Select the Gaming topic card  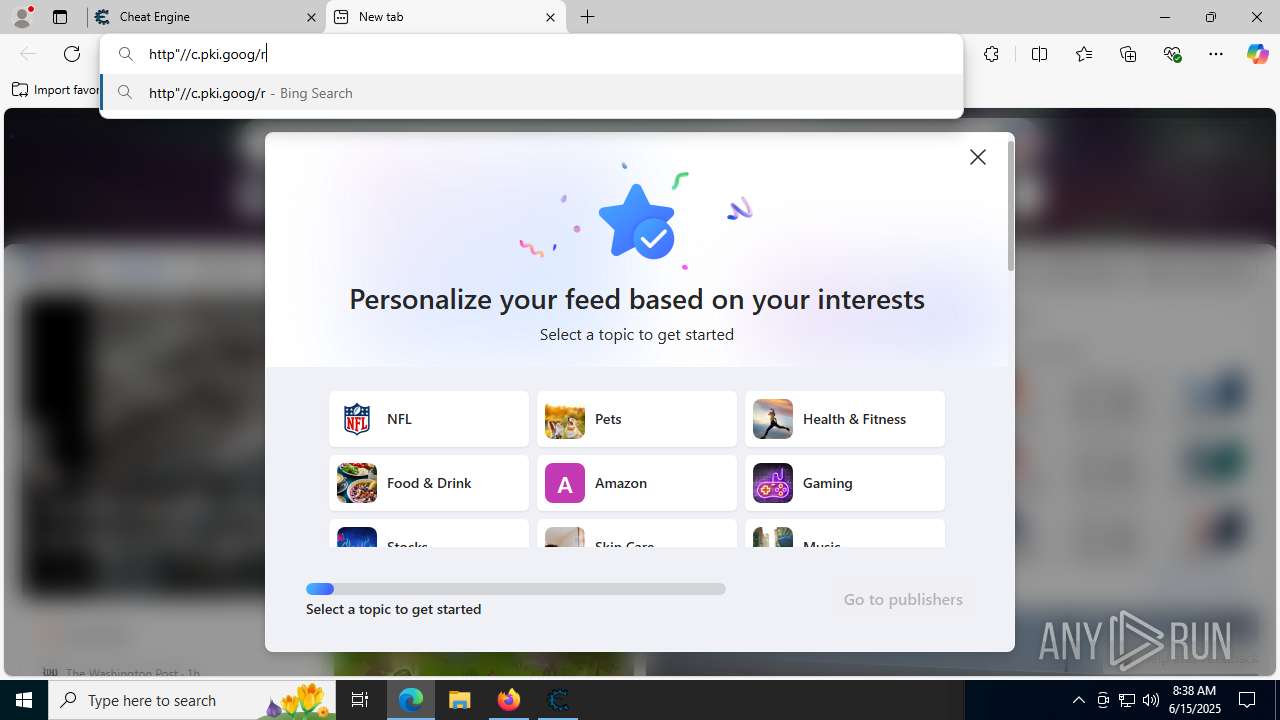[x=845, y=483]
